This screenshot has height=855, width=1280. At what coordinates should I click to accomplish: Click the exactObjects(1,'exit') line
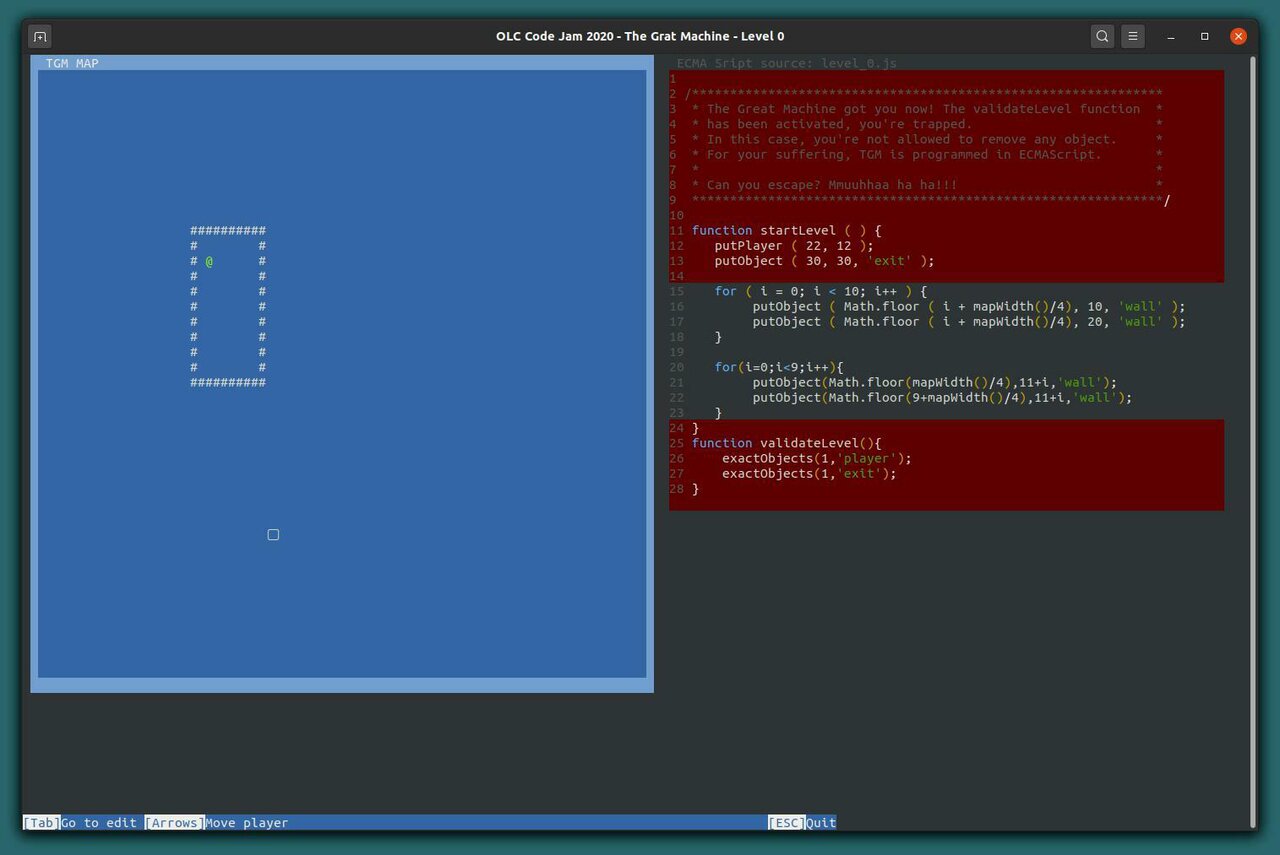tap(809, 474)
